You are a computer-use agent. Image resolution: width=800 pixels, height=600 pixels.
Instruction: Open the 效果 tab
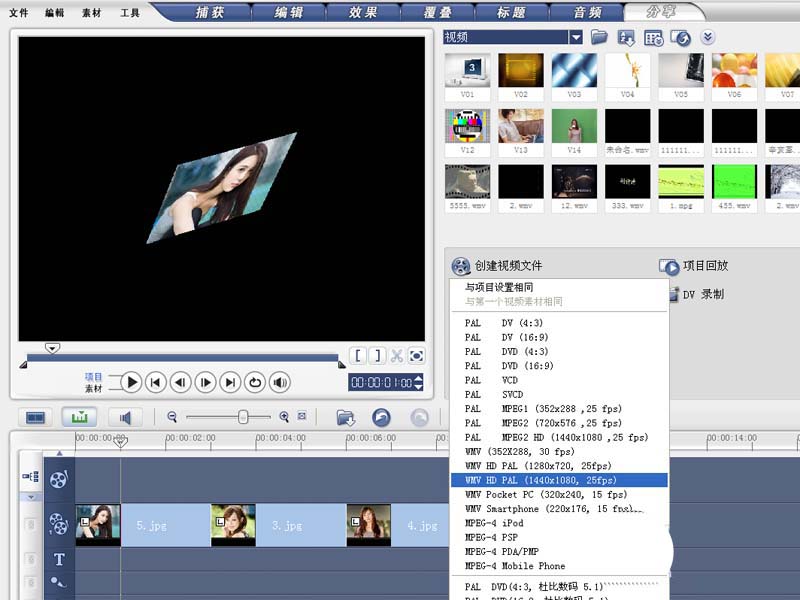(x=363, y=12)
